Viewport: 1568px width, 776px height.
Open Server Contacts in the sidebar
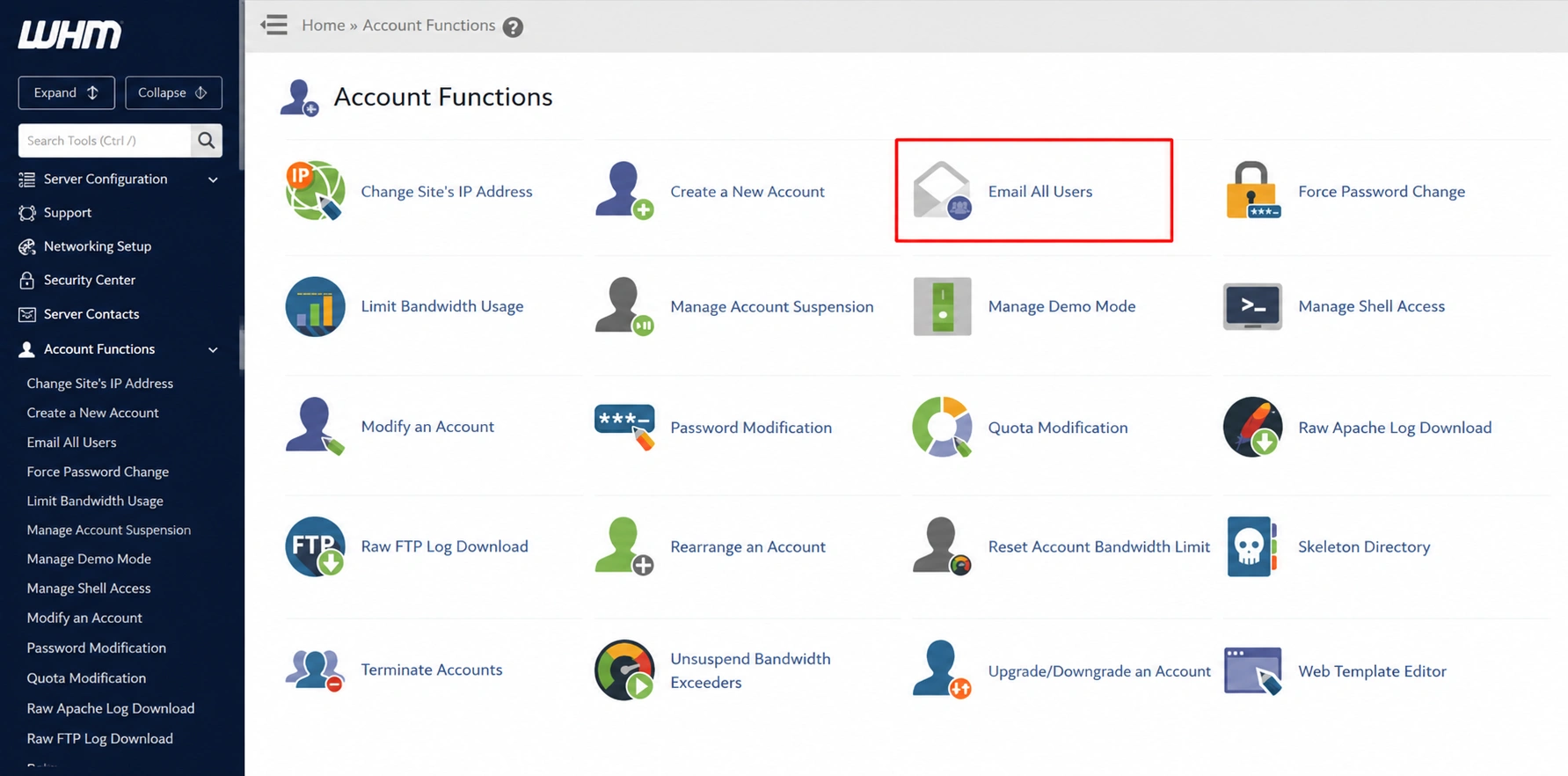[91, 314]
